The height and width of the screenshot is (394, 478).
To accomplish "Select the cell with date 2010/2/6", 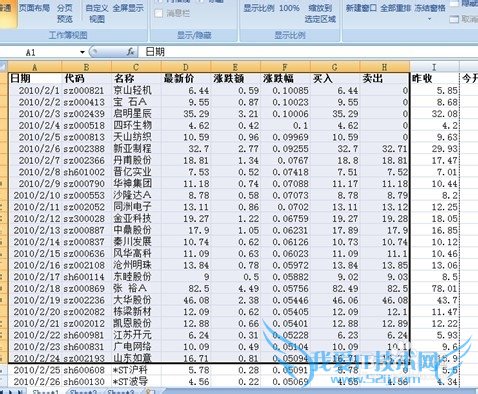I will 35,149.
